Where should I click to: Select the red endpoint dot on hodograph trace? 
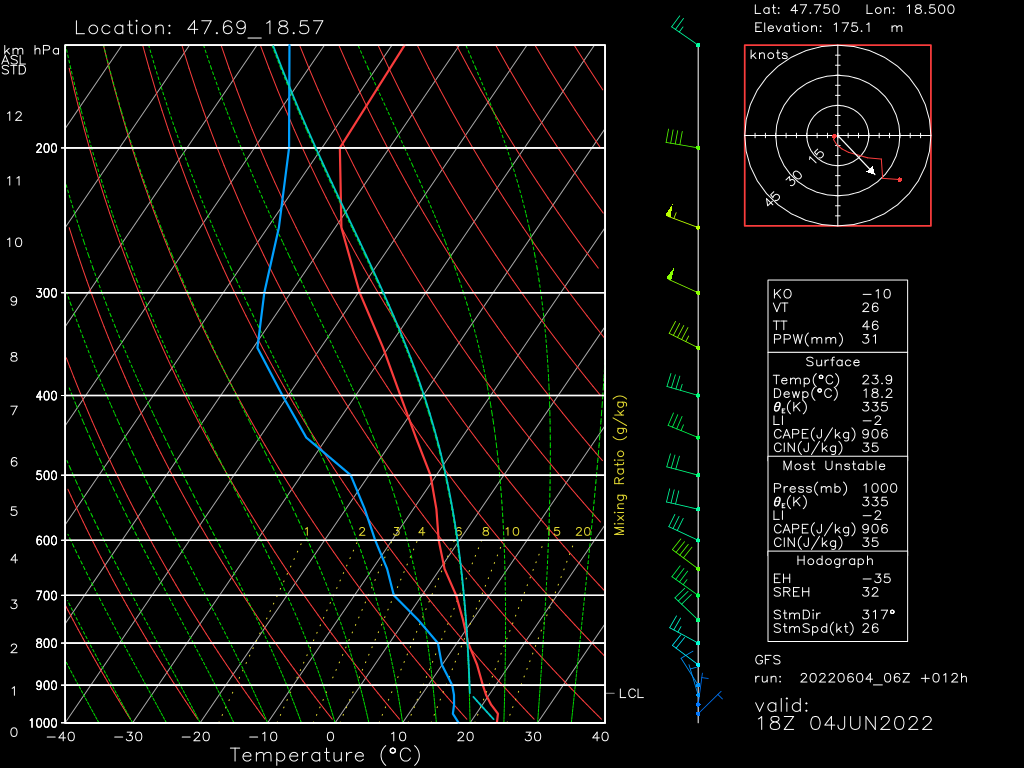pyautogui.click(x=900, y=179)
